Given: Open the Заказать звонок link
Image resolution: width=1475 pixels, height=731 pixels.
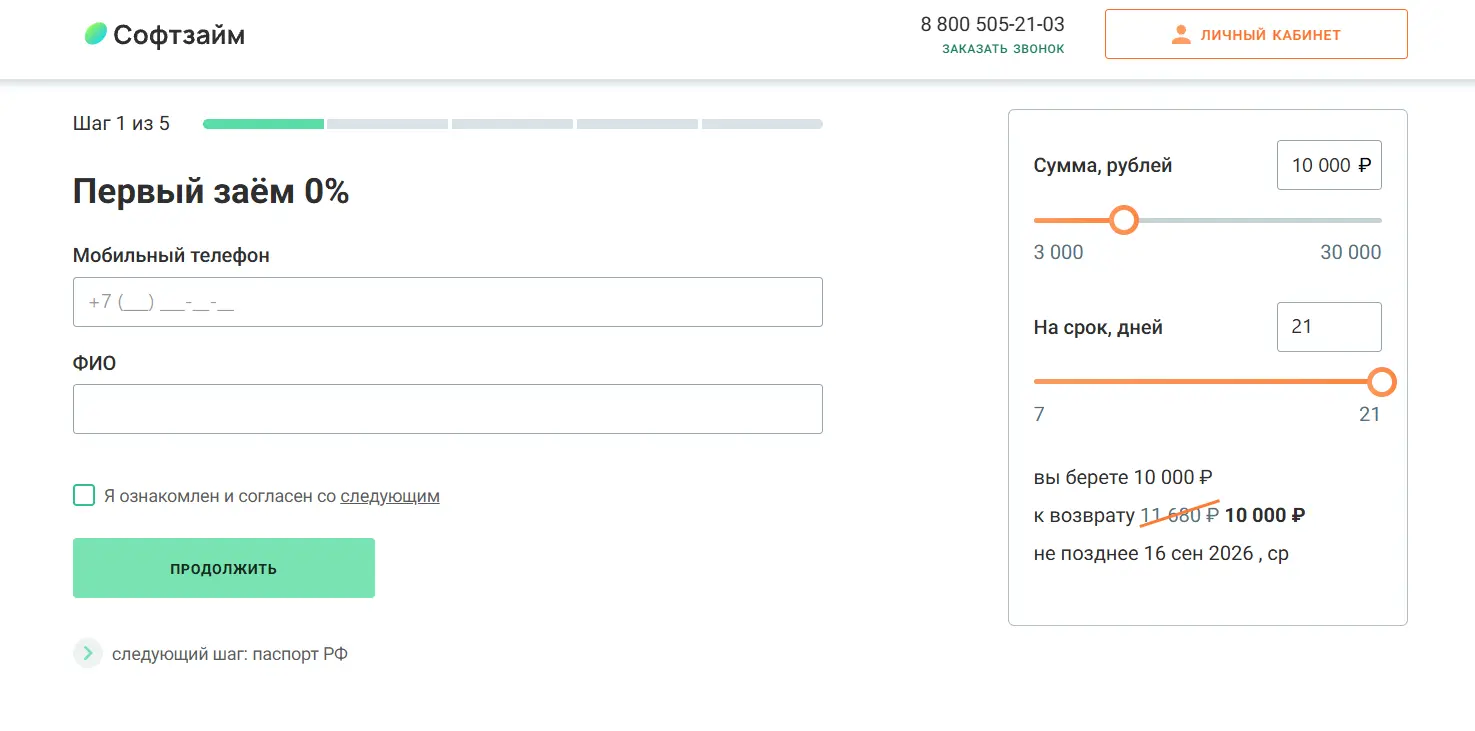Looking at the screenshot, I should click(x=1003, y=49).
